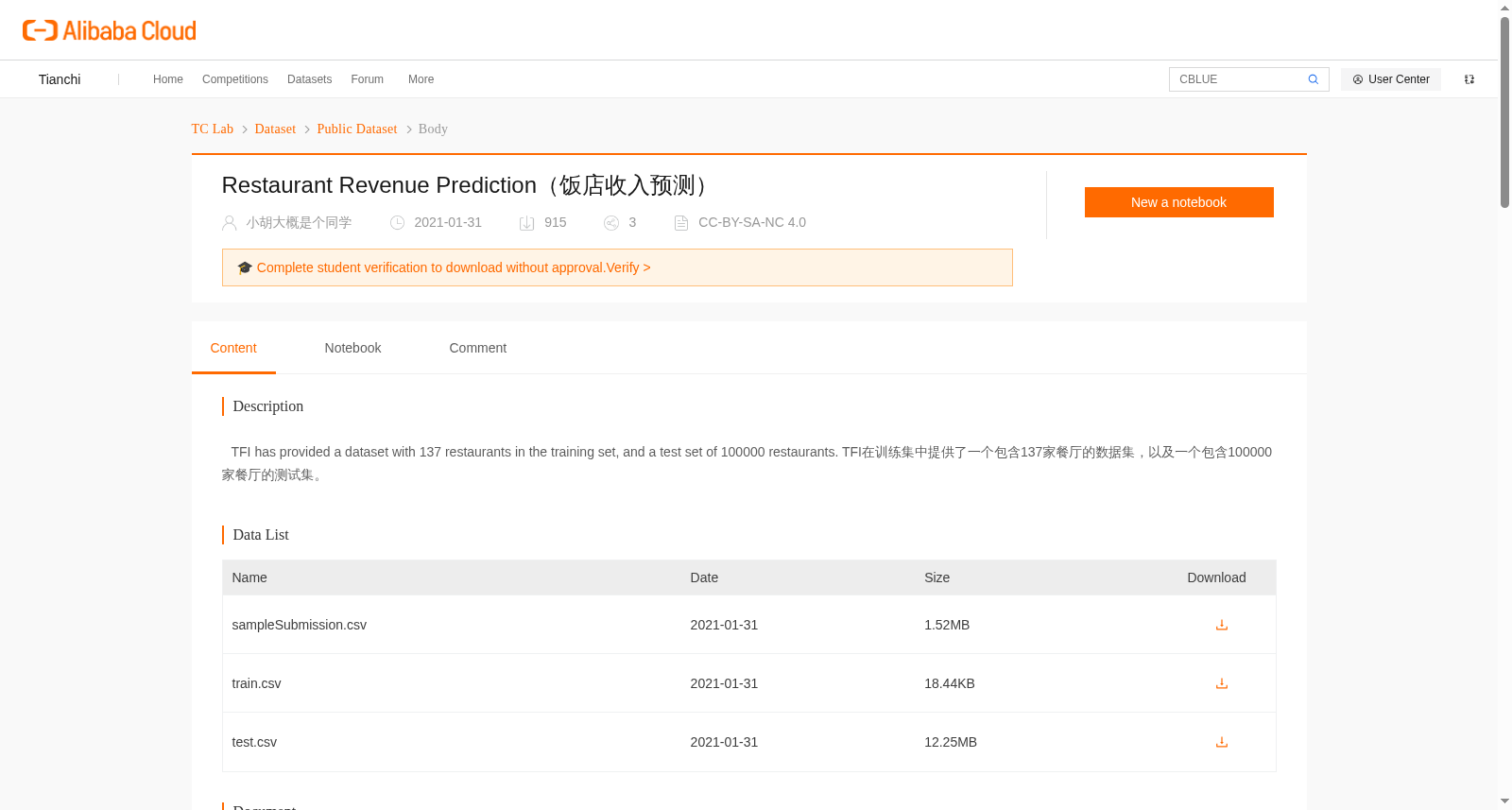
Task: Click the 18.44KB size value
Action: (950, 683)
